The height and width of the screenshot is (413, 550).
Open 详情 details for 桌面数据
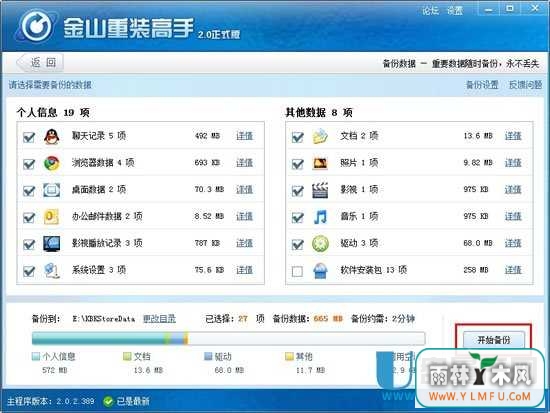click(x=244, y=189)
